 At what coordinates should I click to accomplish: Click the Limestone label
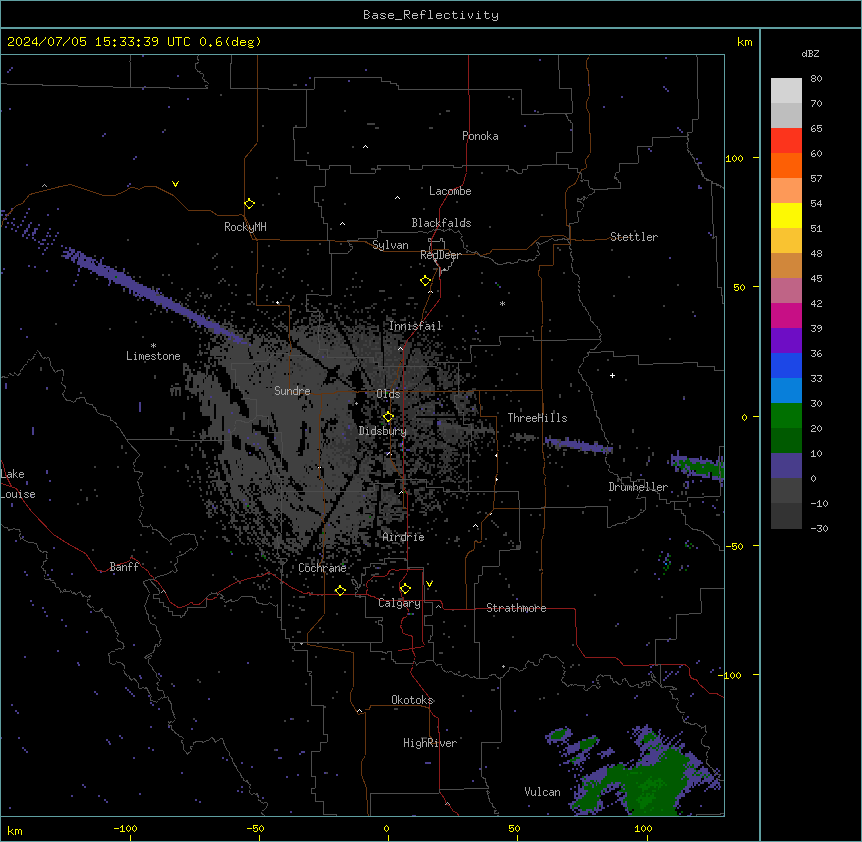[x=153, y=356]
